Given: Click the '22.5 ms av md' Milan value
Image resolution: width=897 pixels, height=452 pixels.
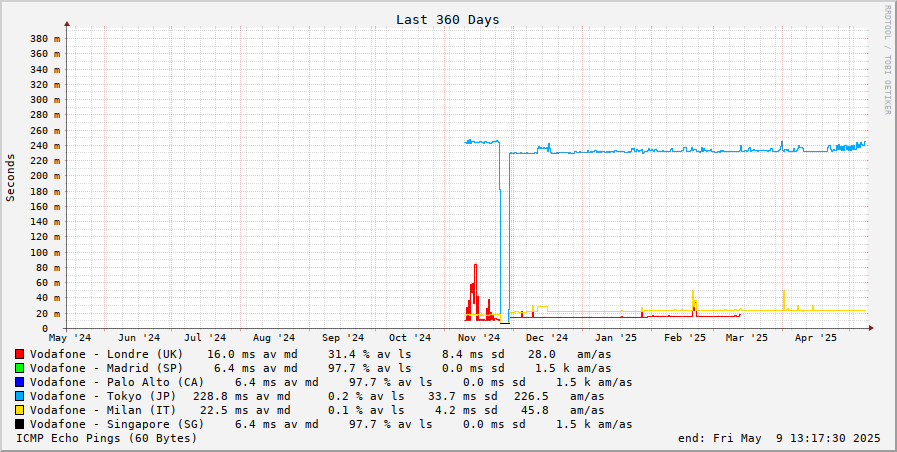Looking at the screenshot, I should click(245, 410).
